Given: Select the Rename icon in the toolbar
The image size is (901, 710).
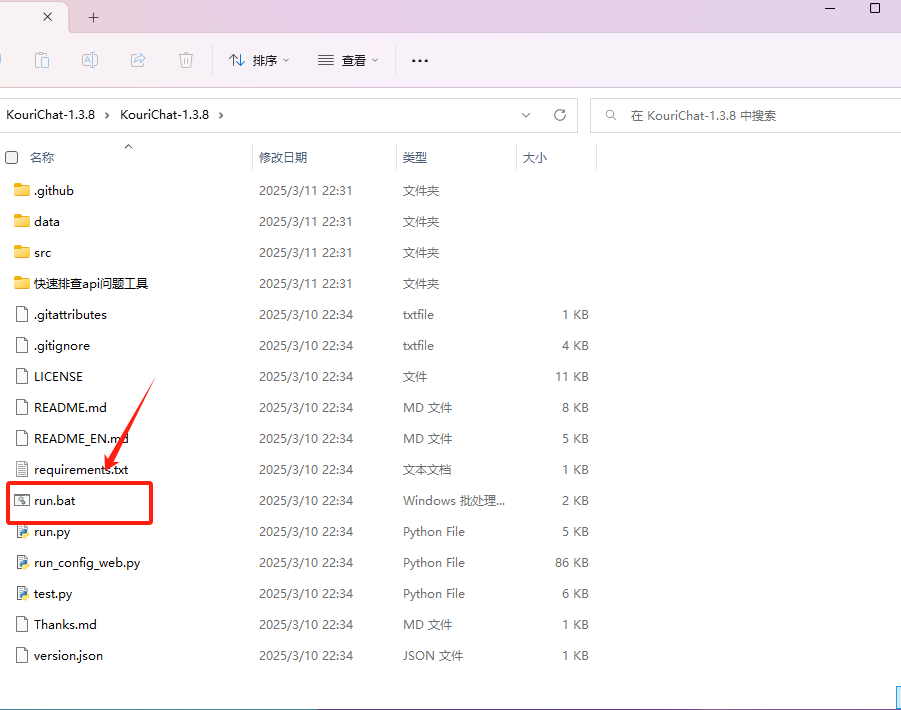Looking at the screenshot, I should 90,60.
